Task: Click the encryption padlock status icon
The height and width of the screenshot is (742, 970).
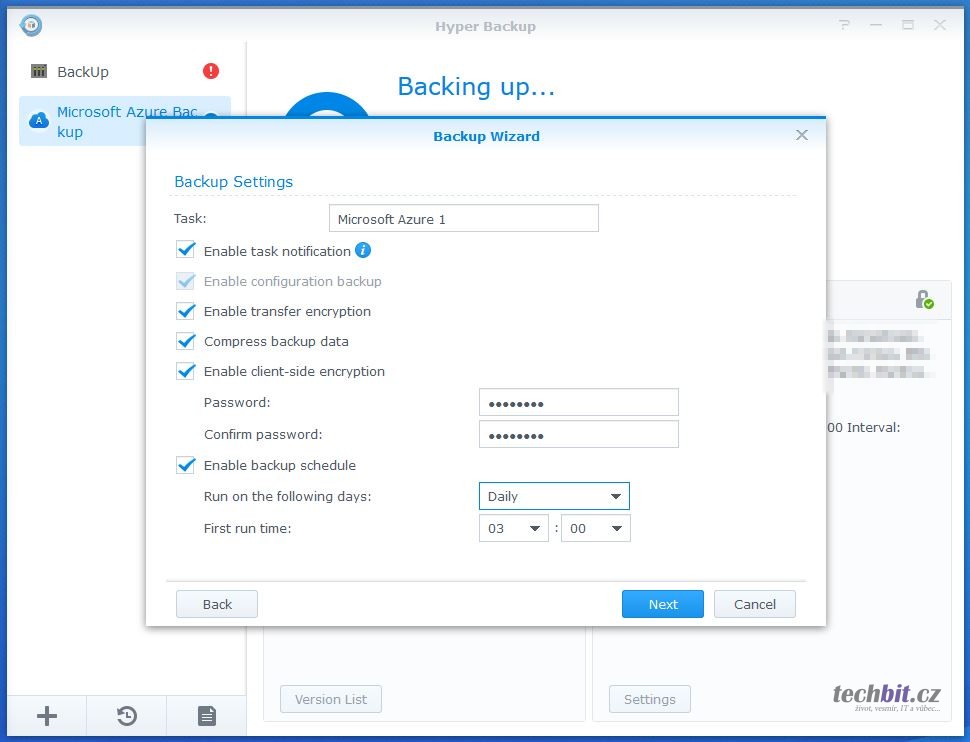Action: (x=923, y=299)
